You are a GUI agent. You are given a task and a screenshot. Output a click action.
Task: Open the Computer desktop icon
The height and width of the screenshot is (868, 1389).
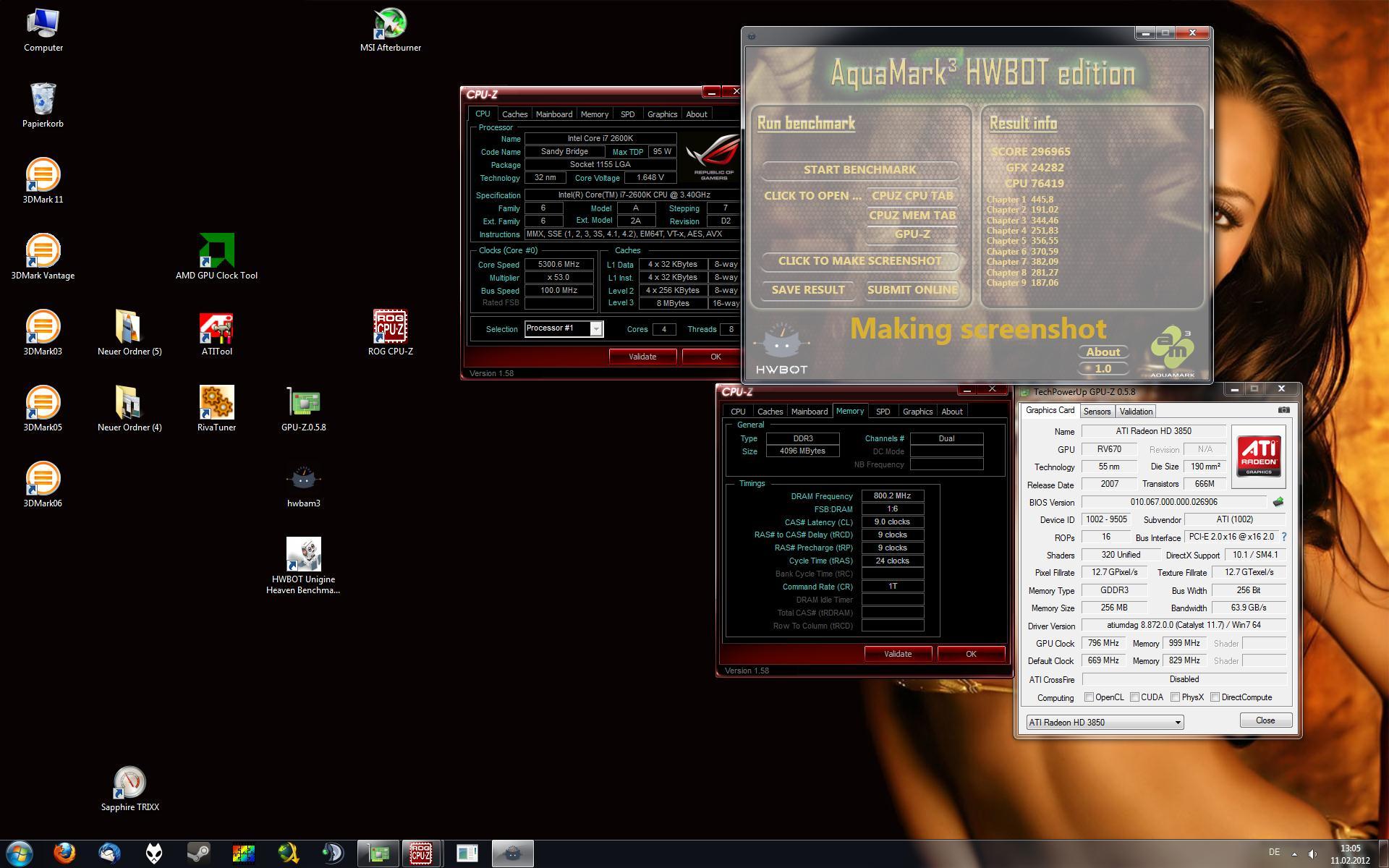tap(43, 30)
